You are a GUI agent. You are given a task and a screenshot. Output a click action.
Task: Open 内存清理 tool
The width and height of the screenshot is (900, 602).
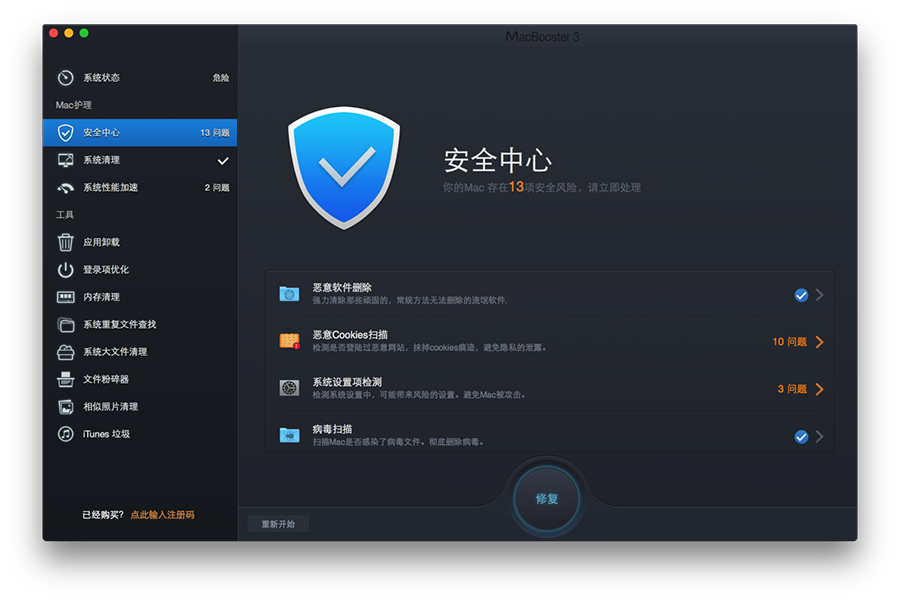pyautogui.click(x=140, y=297)
